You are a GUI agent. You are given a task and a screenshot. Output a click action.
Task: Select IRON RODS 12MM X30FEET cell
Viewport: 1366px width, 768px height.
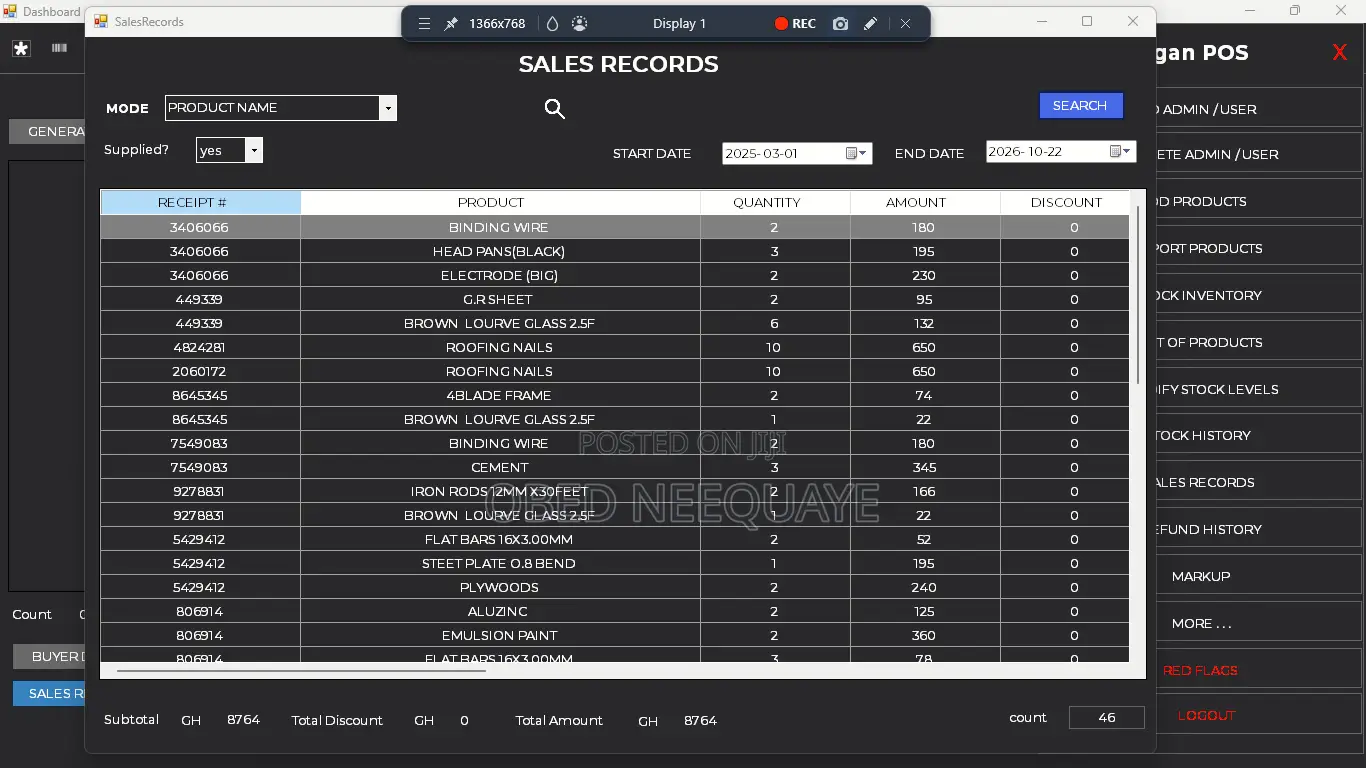coord(500,491)
